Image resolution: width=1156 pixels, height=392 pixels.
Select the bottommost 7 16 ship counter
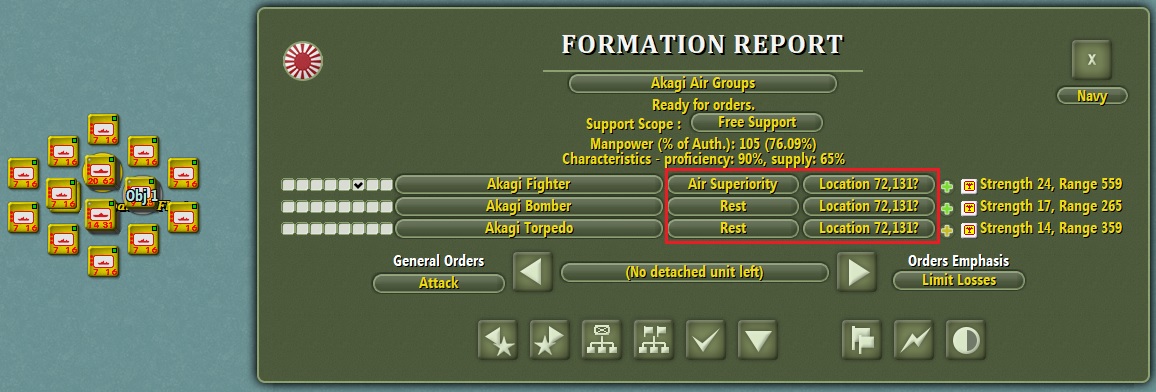tap(103, 261)
